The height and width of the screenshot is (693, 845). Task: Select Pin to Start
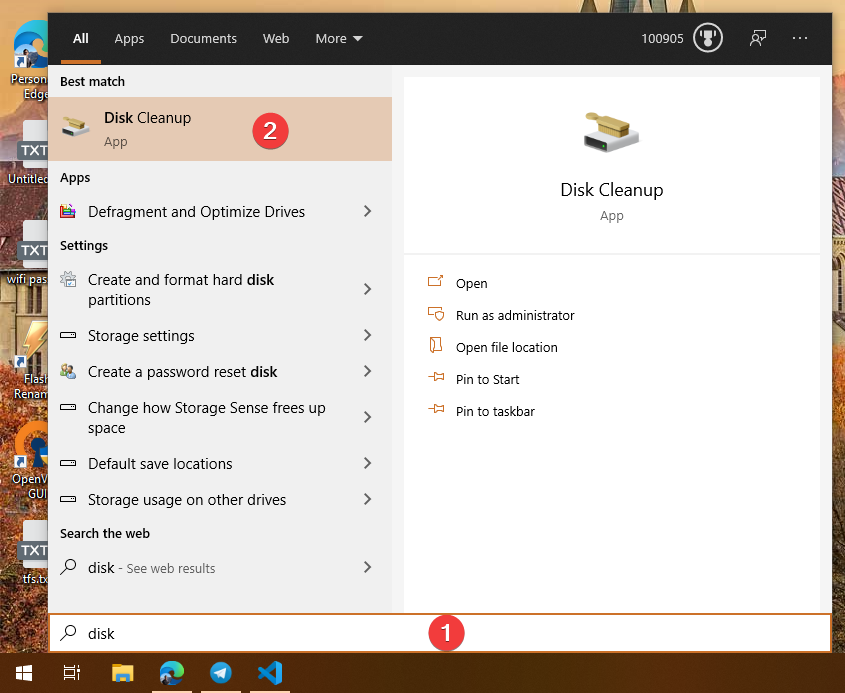point(488,379)
